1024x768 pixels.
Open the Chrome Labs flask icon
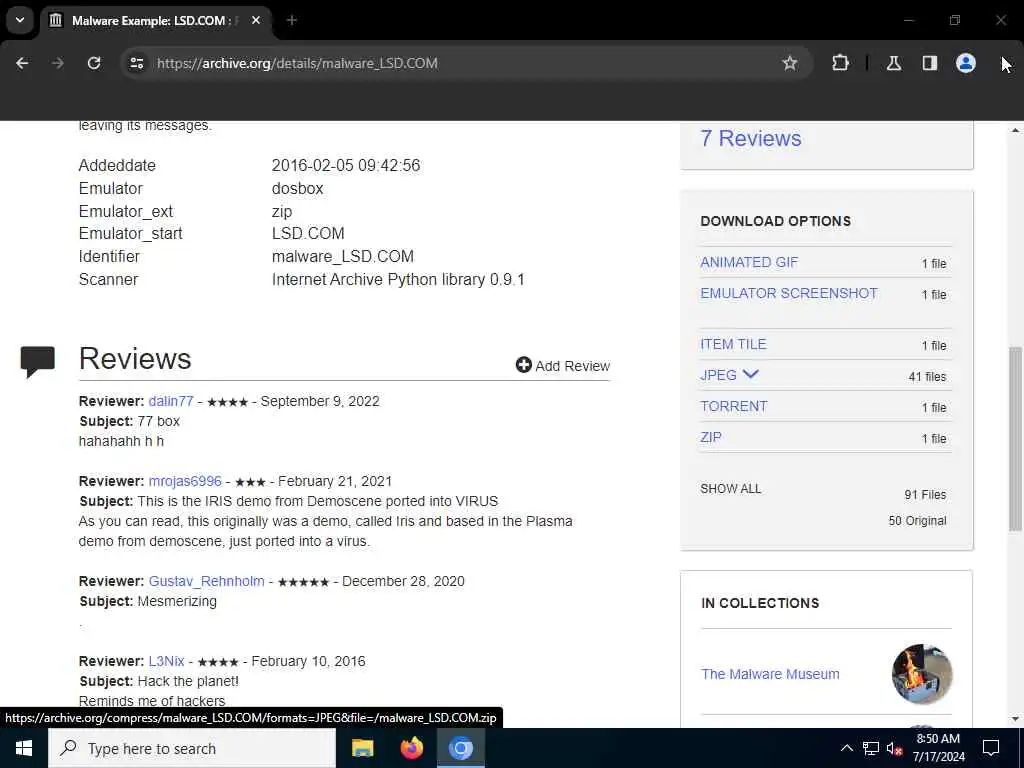tap(893, 63)
